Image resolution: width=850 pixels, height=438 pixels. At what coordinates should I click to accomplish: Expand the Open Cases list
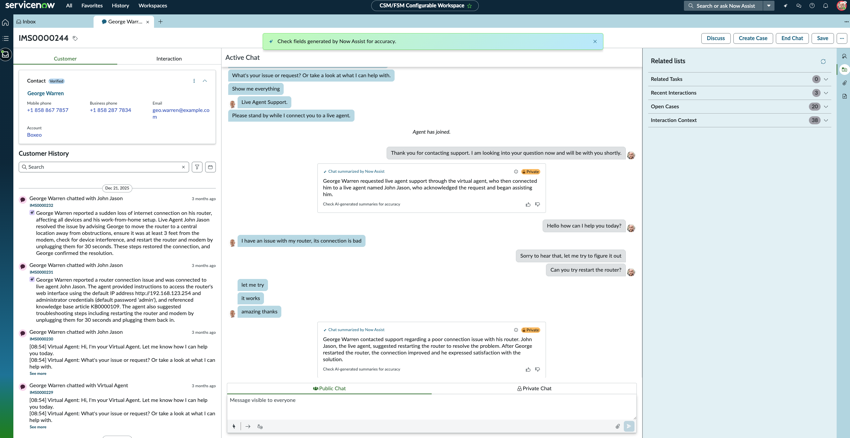click(x=826, y=106)
